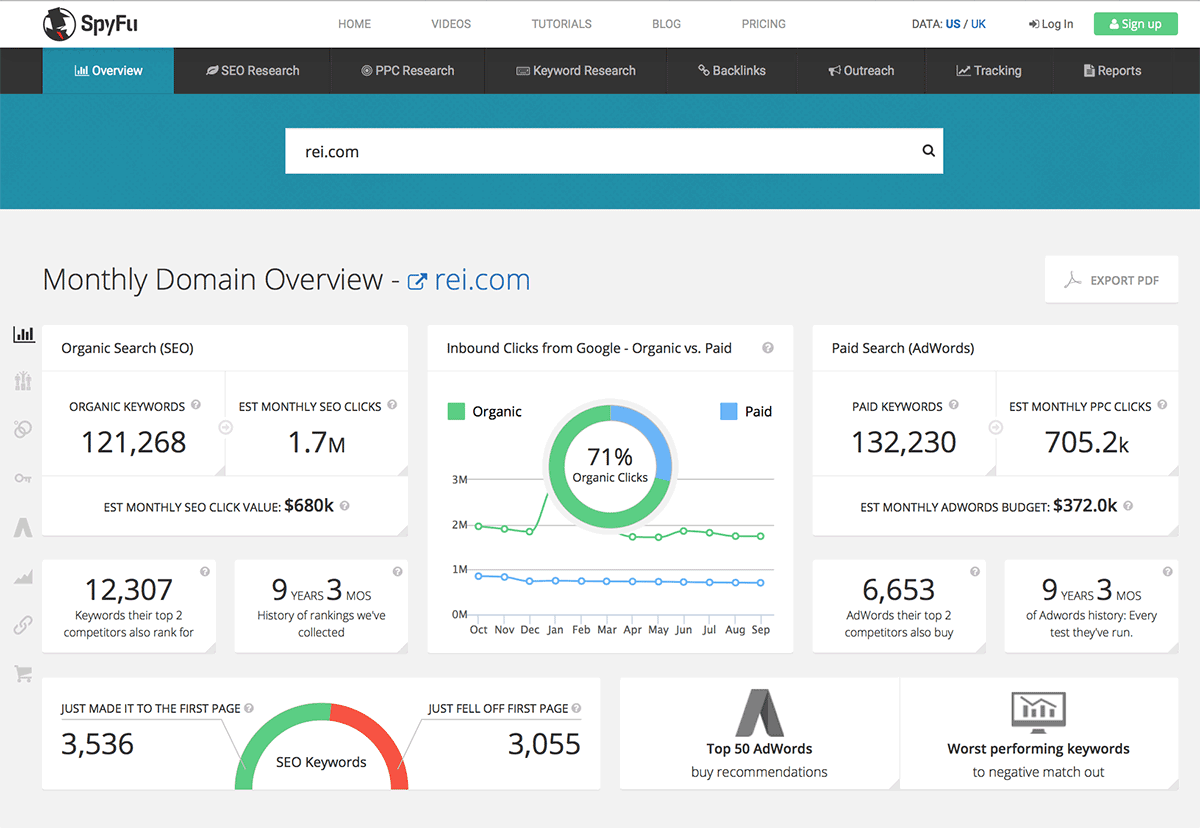Click the arrow circle beside Organic Keywords
This screenshot has height=828, width=1200.
tap(225, 427)
